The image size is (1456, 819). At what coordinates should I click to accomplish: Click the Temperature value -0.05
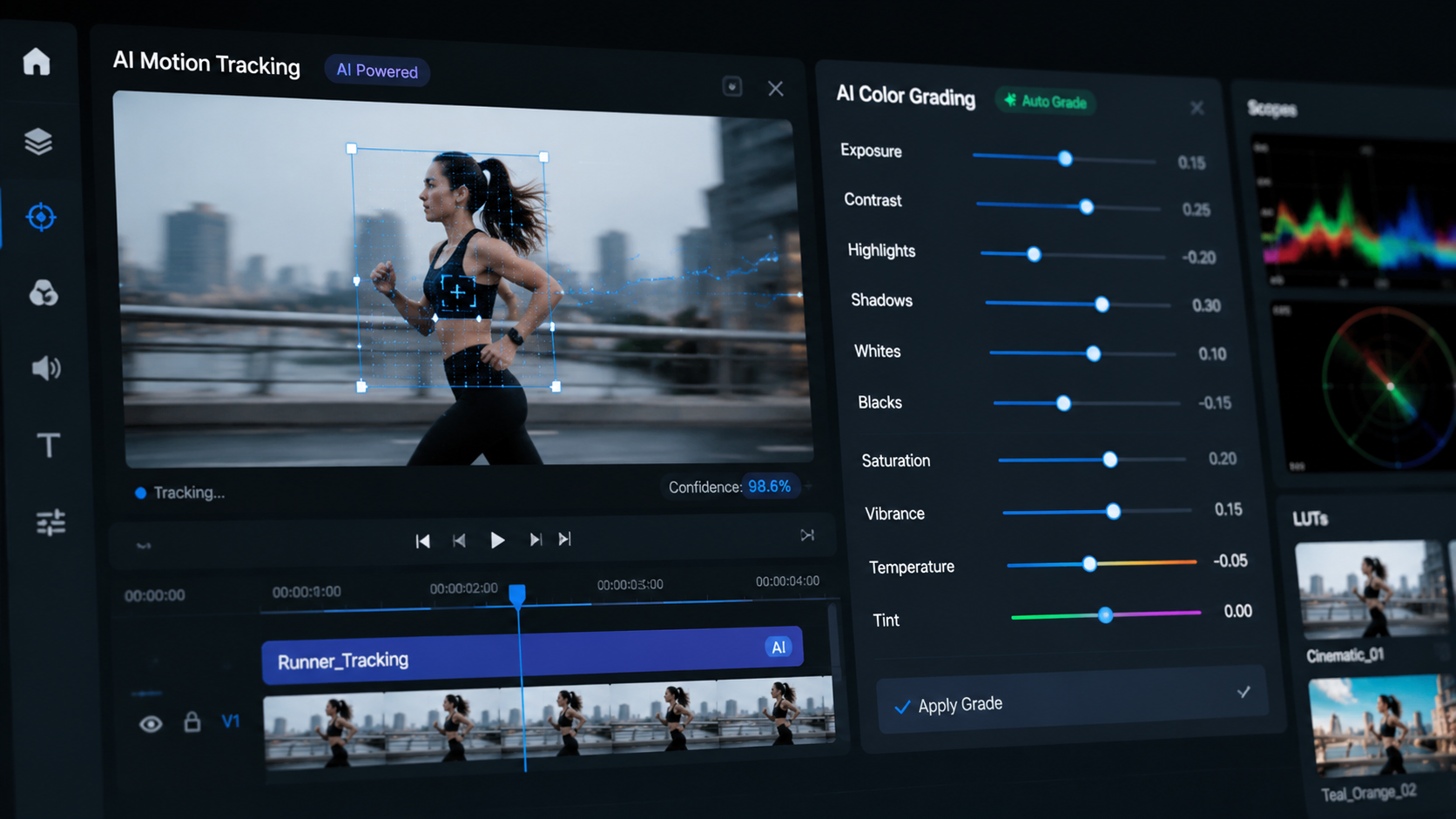(x=1230, y=561)
